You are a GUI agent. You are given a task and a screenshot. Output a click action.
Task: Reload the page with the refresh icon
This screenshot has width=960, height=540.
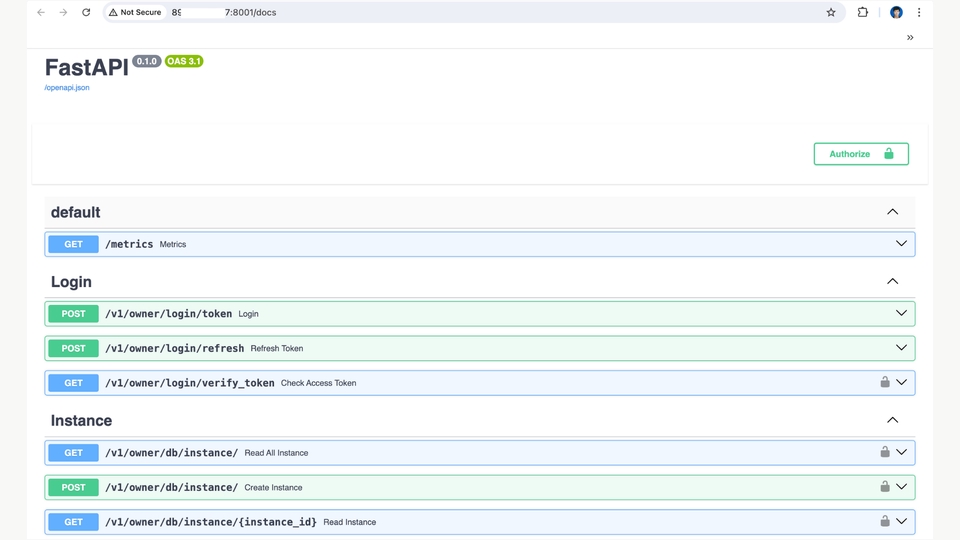tap(86, 12)
